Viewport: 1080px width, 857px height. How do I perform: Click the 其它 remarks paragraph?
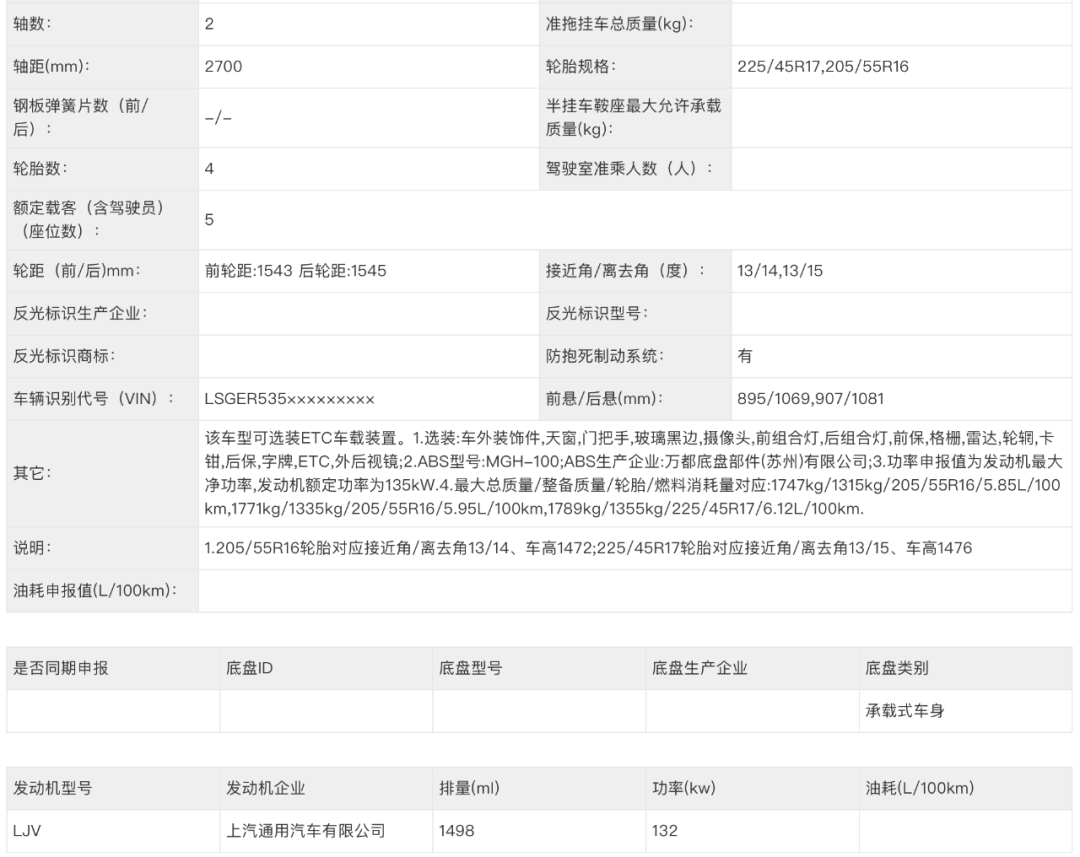634,473
